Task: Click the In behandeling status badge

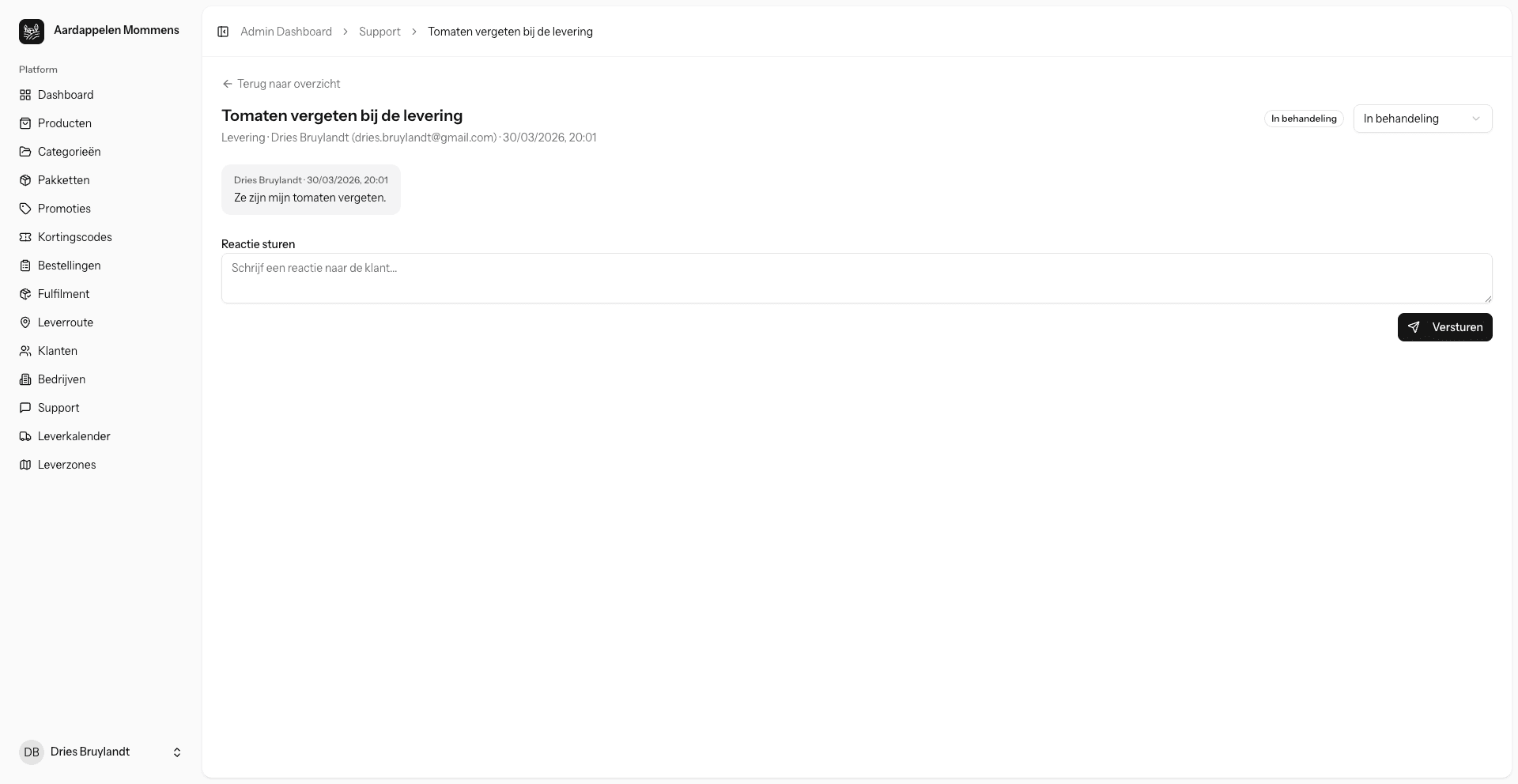Action: tap(1304, 119)
